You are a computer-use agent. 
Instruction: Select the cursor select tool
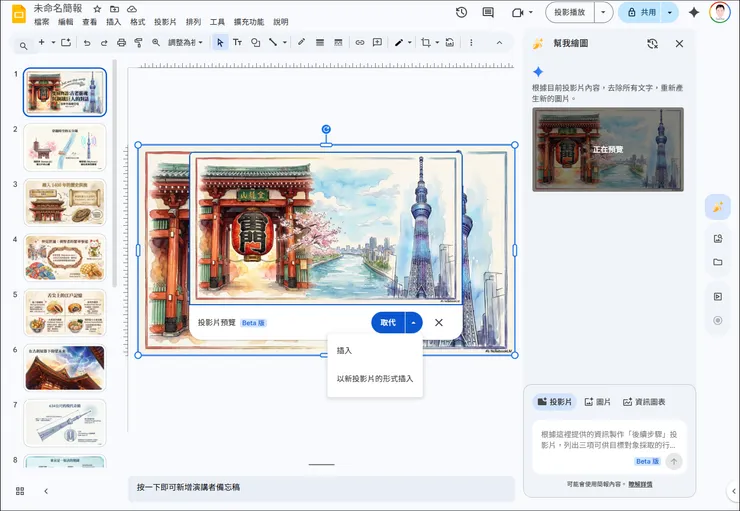click(220, 42)
